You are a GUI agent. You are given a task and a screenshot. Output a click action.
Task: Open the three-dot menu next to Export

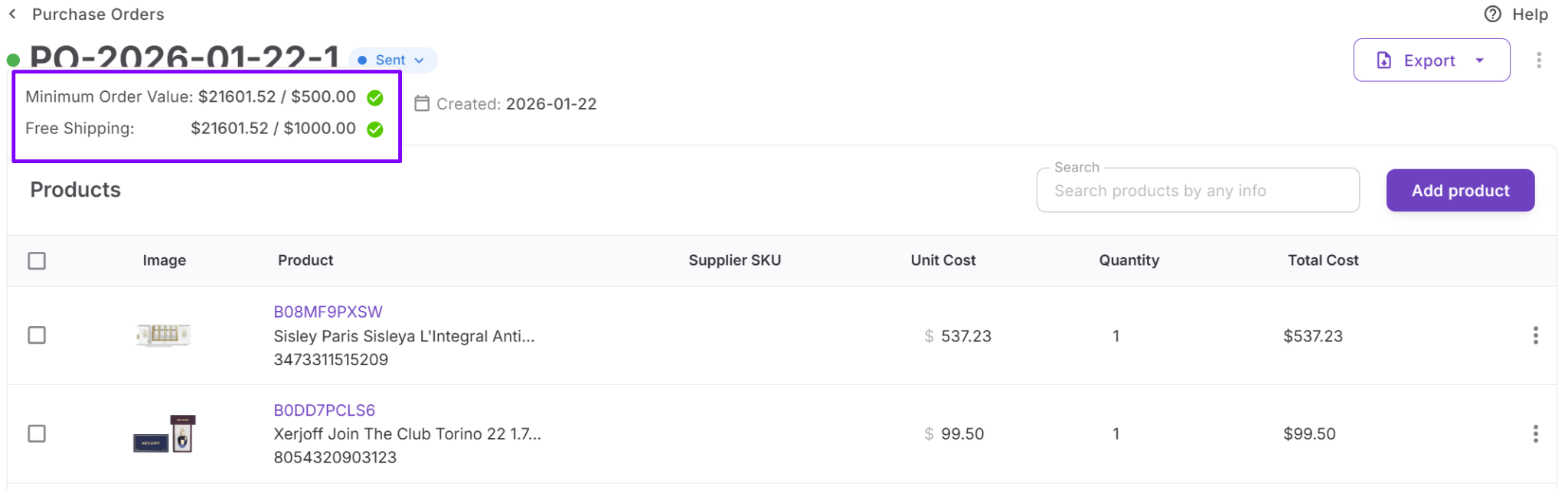(1537, 60)
